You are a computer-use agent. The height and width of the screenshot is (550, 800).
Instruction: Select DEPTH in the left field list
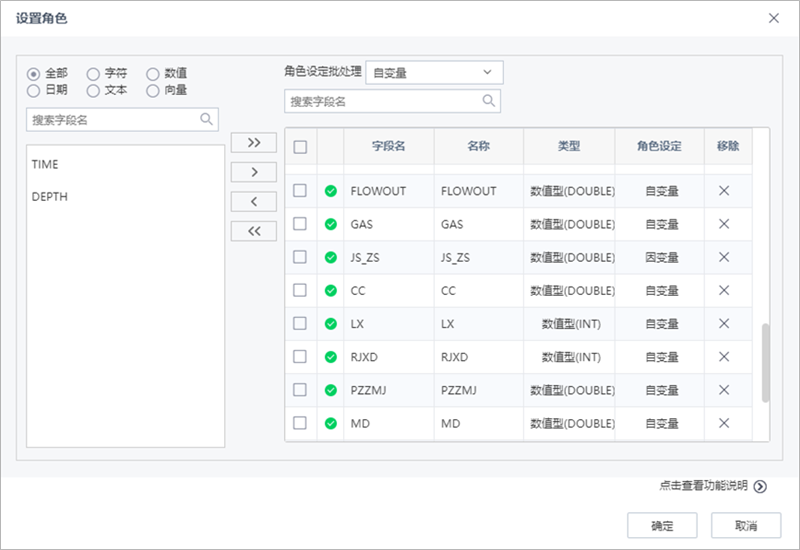click(x=49, y=197)
